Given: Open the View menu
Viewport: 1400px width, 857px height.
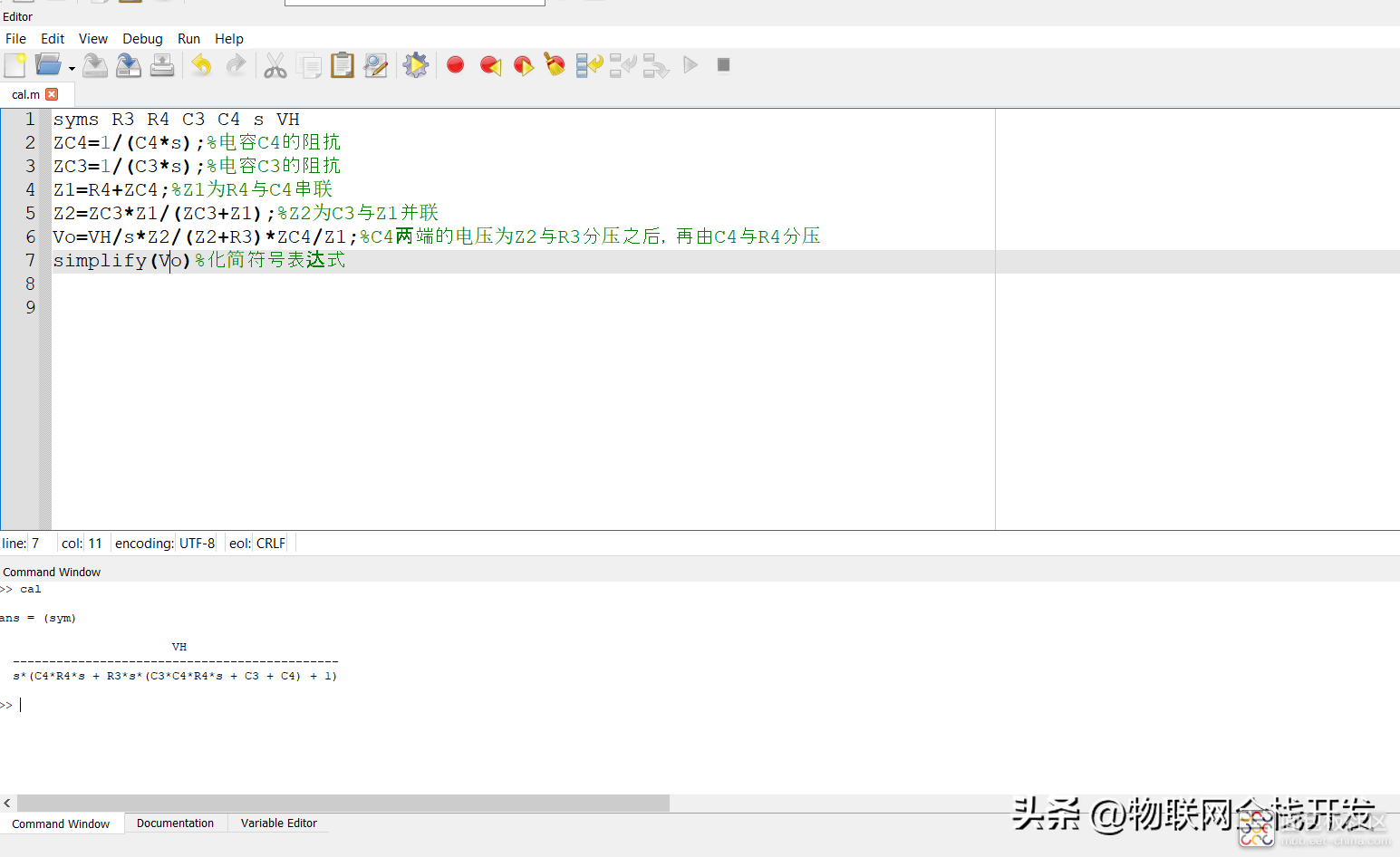Looking at the screenshot, I should (93, 38).
